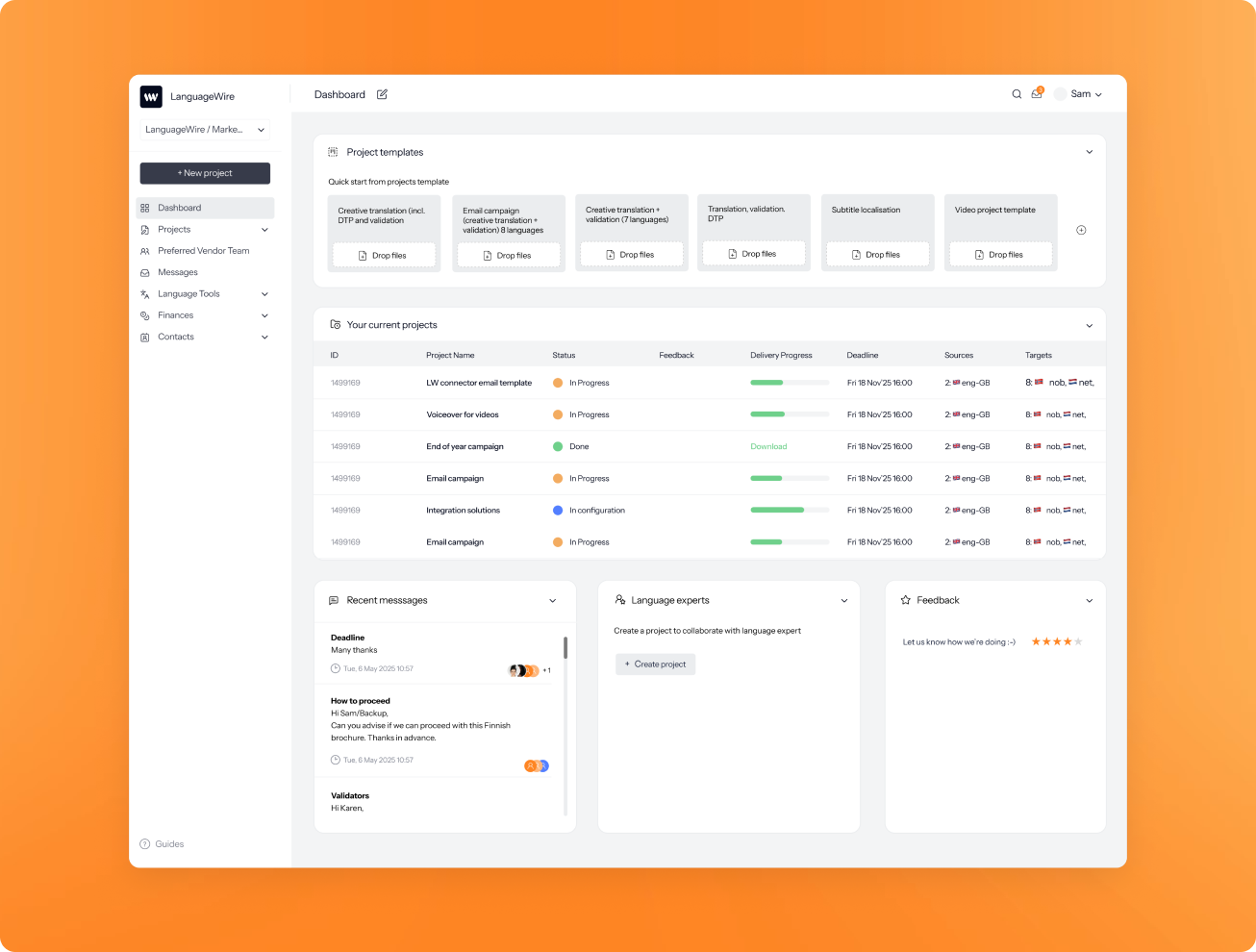The width and height of the screenshot is (1256, 952).
Task: Expand the Projects sidebar submenu
Action: click(264, 229)
